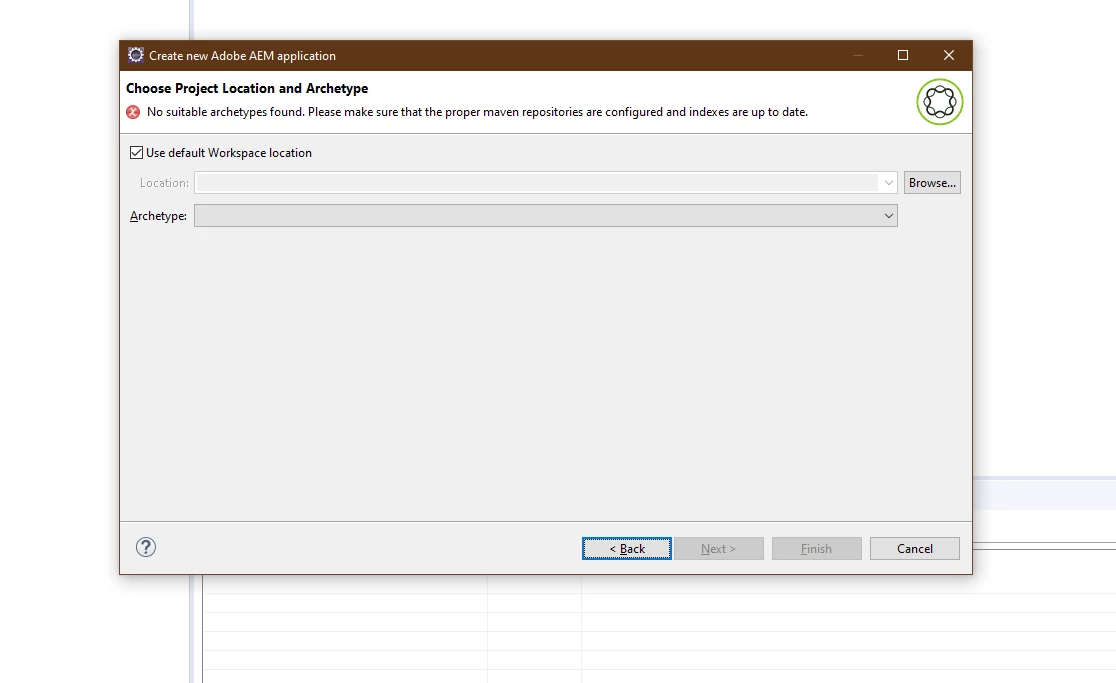The width and height of the screenshot is (1116, 683).
Task: Maximize the Create new Adobe AEM application dialog
Action: click(902, 55)
